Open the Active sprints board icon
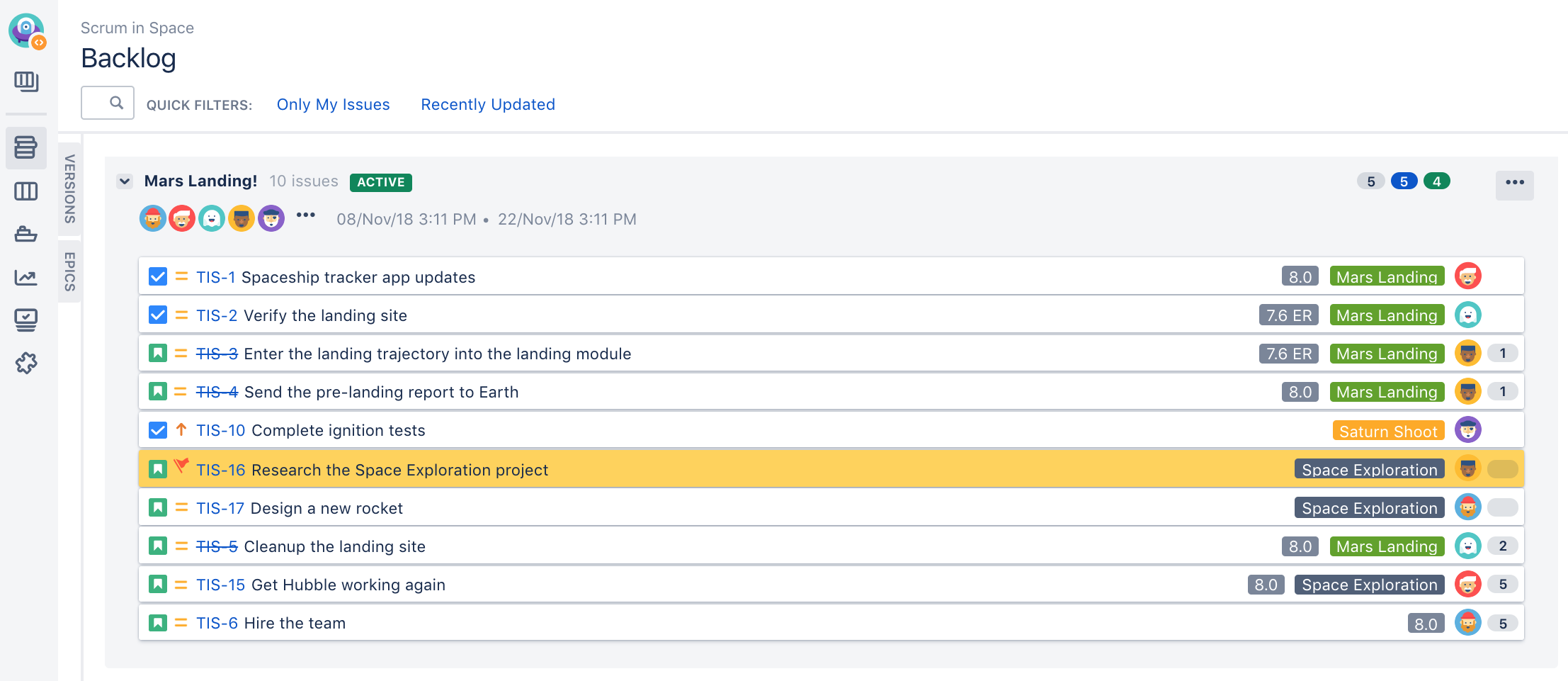 click(25, 191)
